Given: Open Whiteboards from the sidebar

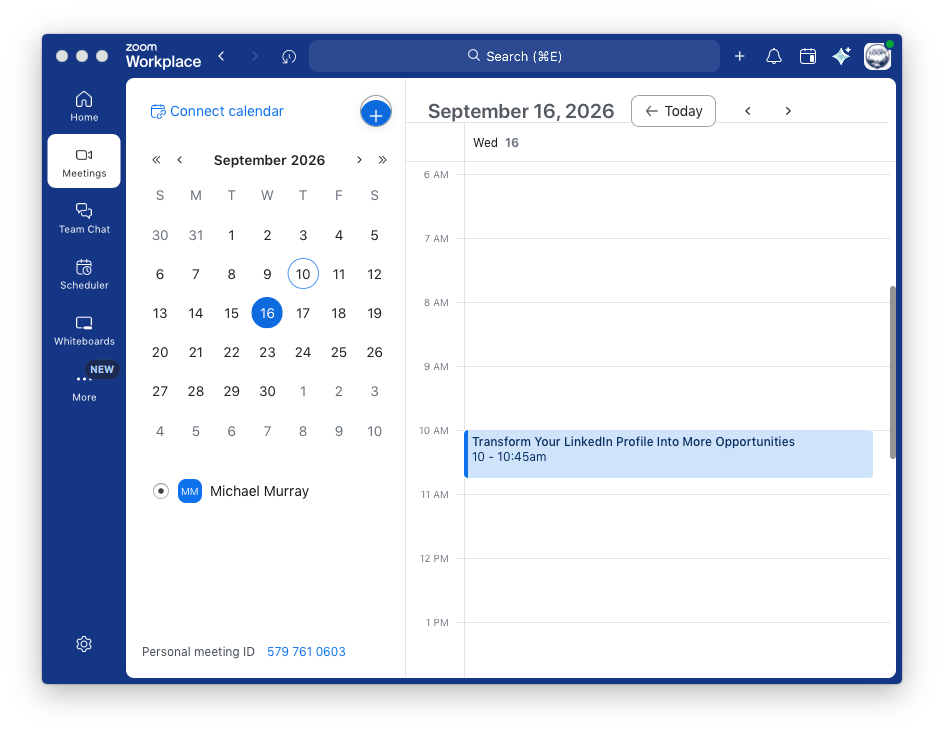Looking at the screenshot, I should coord(84,330).
